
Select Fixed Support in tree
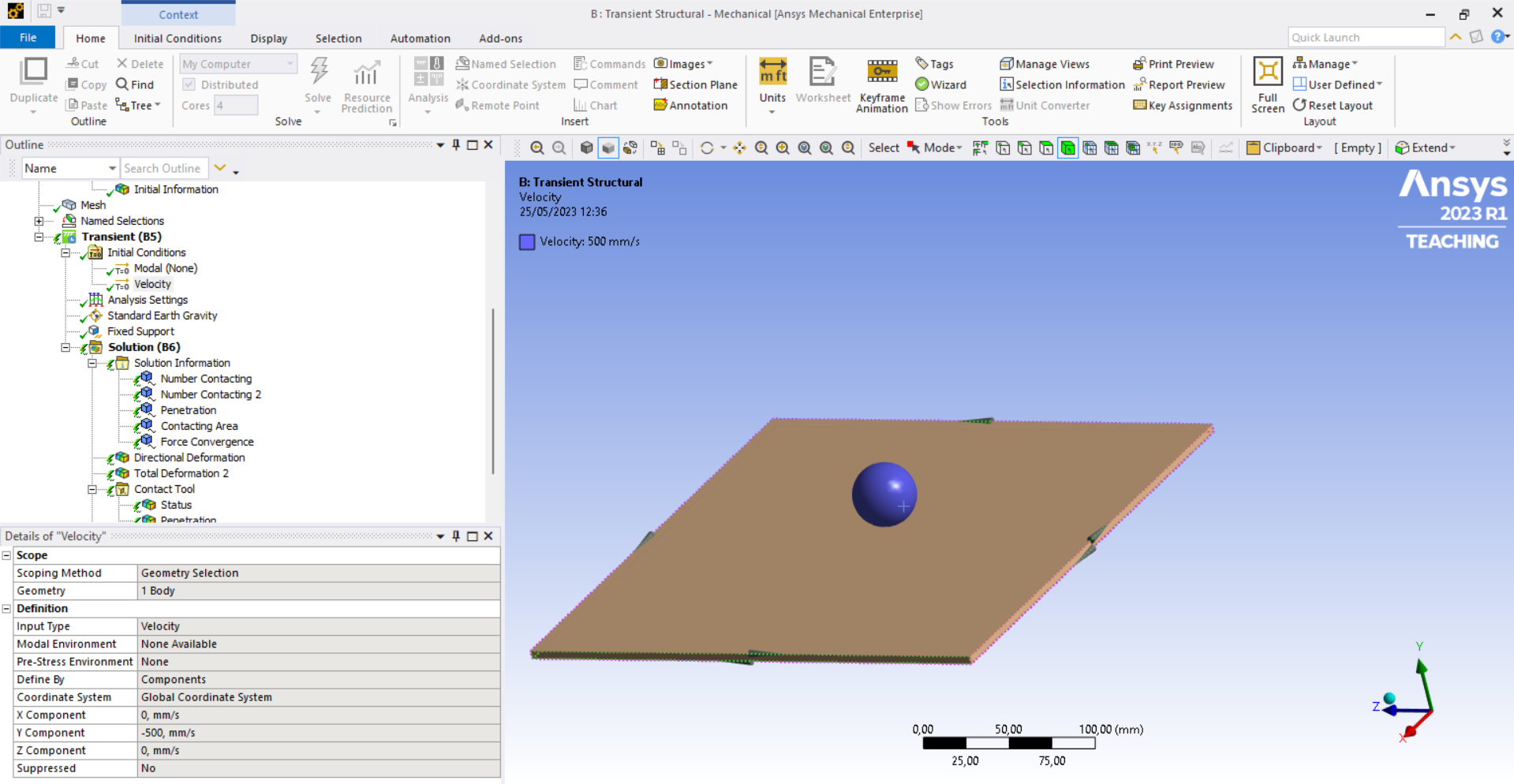[141, 331]
